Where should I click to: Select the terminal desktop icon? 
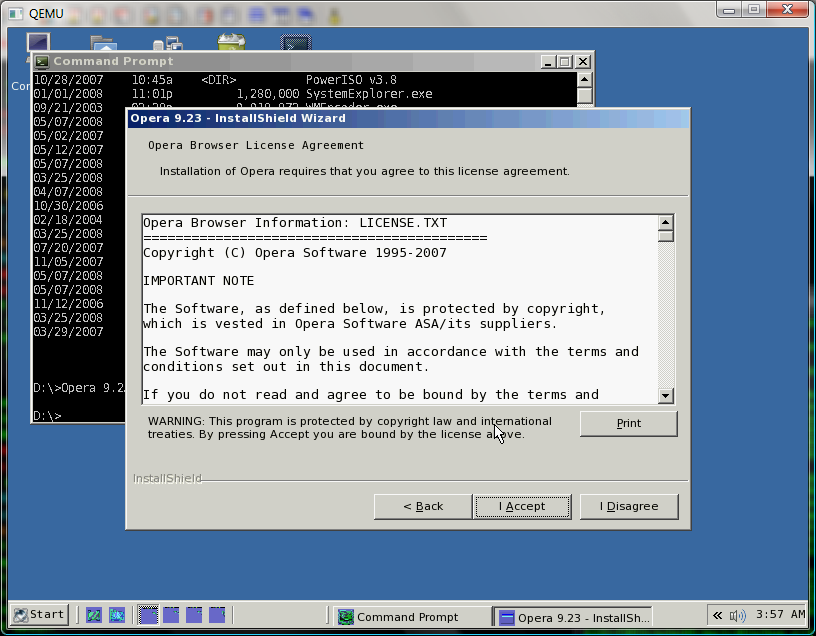click(296, 42)
